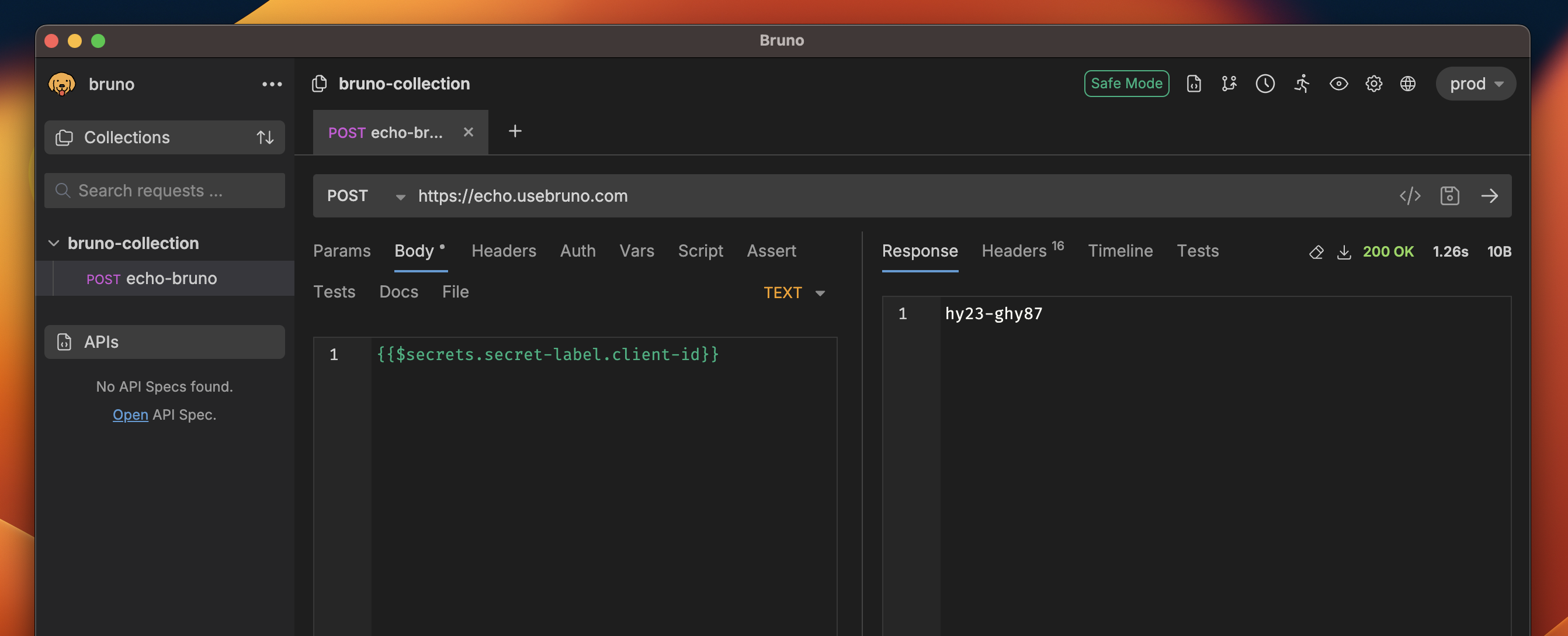Open the collection runner icon
Image resolution: width=1568 pixels, height=636 pixels.
pyautogui.click(x=1302, y=84)
